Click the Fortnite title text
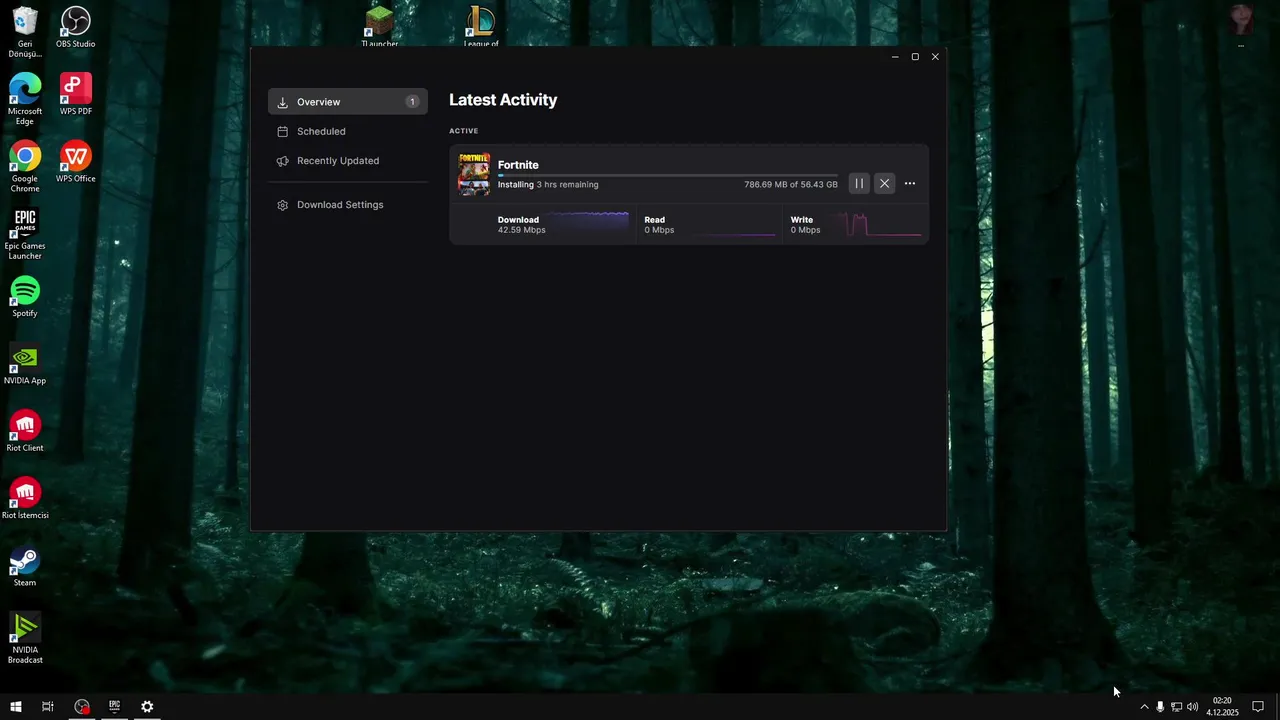1280x720 pixels. [518, 165]
